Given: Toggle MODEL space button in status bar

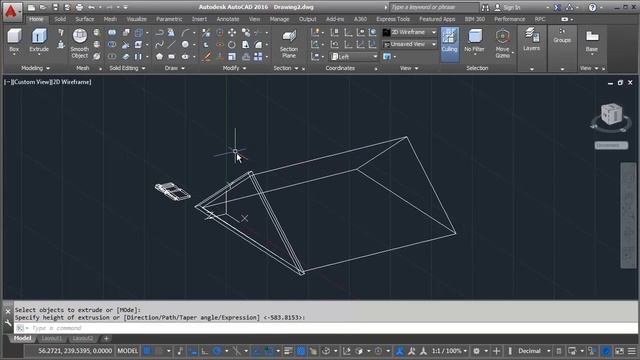Looking at the screenshot, I should 128,351.
